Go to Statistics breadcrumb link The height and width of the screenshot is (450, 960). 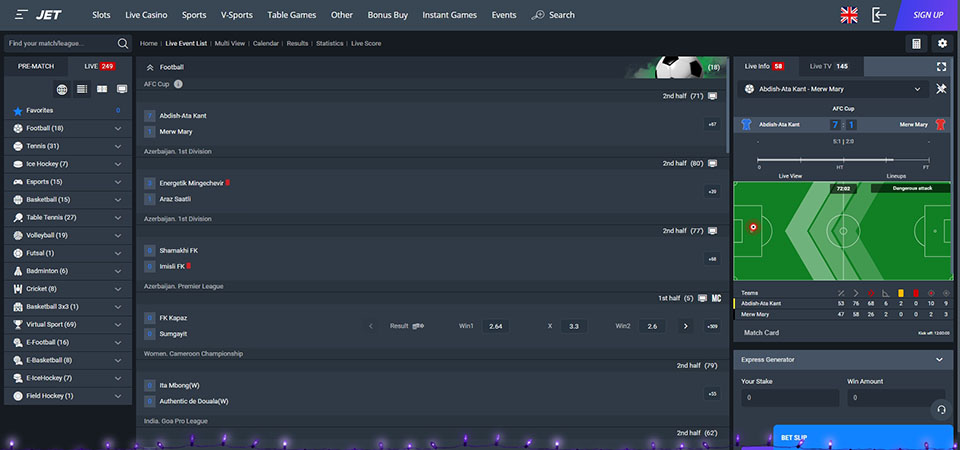[329, 43]
